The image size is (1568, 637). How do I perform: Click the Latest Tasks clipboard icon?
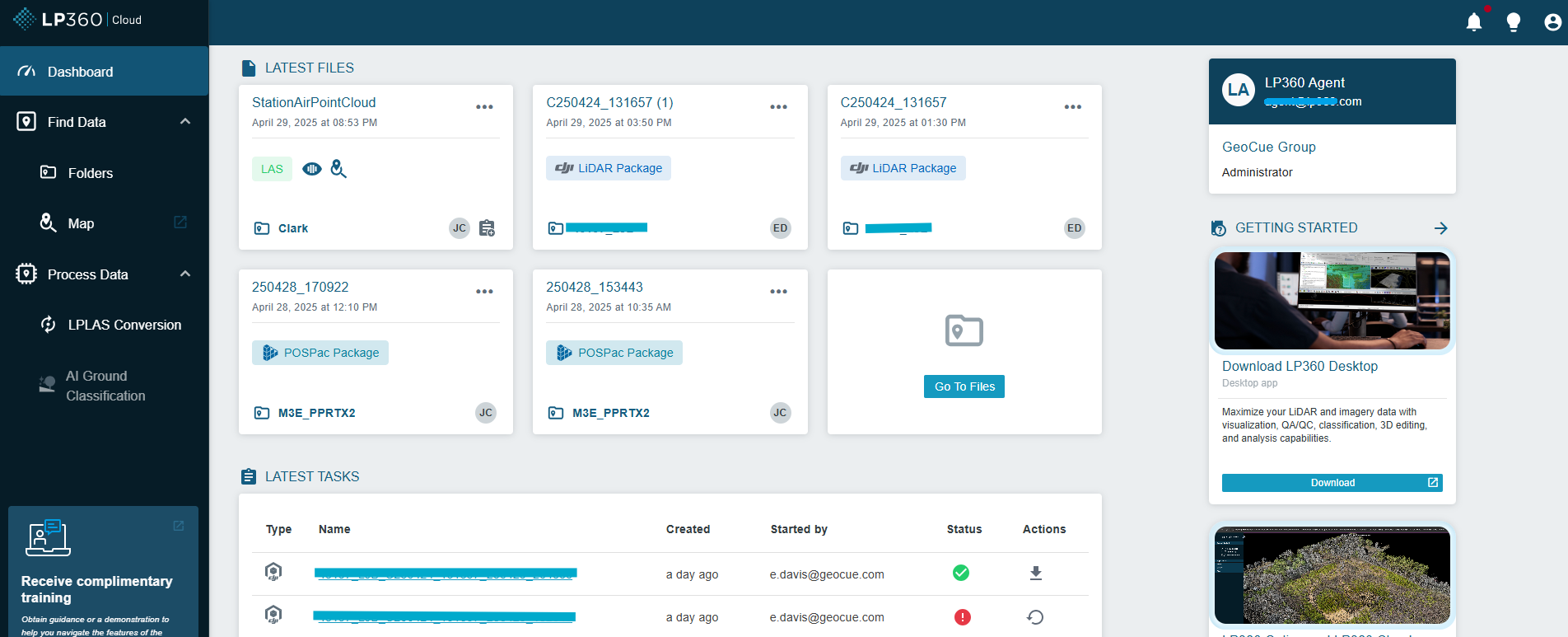(249, 476)
